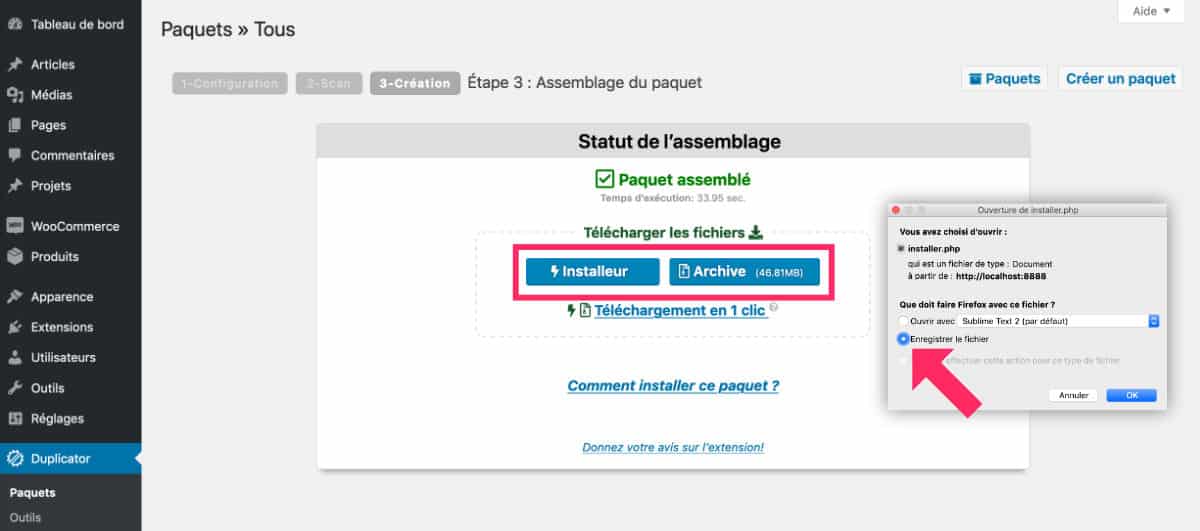Image resolution: width=1200 pixels, height=531 pixels.
Task: Click the Duplicator gear icon in the sidebar
Action: click(x=15, y=459)
